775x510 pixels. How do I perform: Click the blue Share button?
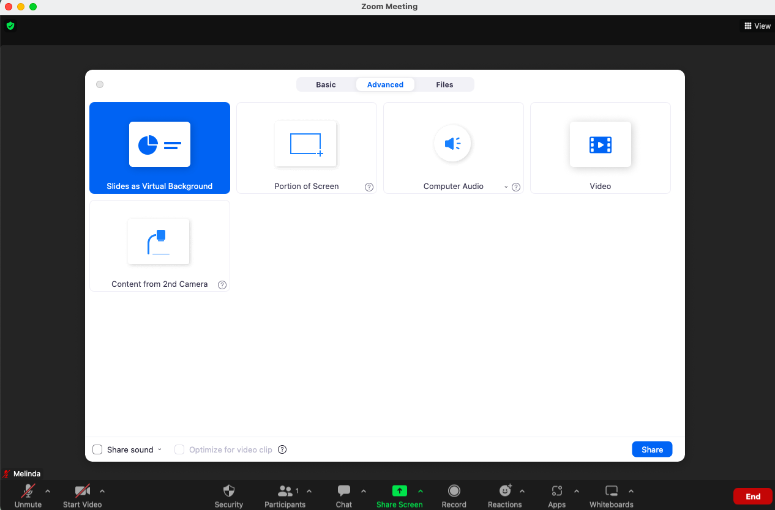point(652,449)
